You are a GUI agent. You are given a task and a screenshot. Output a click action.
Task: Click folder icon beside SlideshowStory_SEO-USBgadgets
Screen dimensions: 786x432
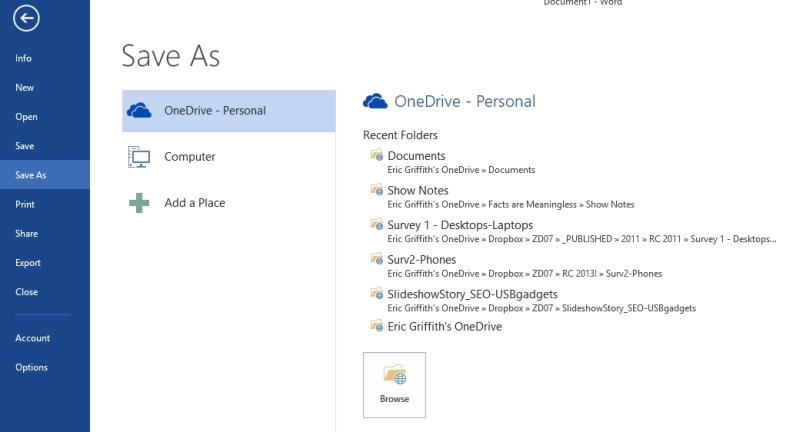click(376, 293)
